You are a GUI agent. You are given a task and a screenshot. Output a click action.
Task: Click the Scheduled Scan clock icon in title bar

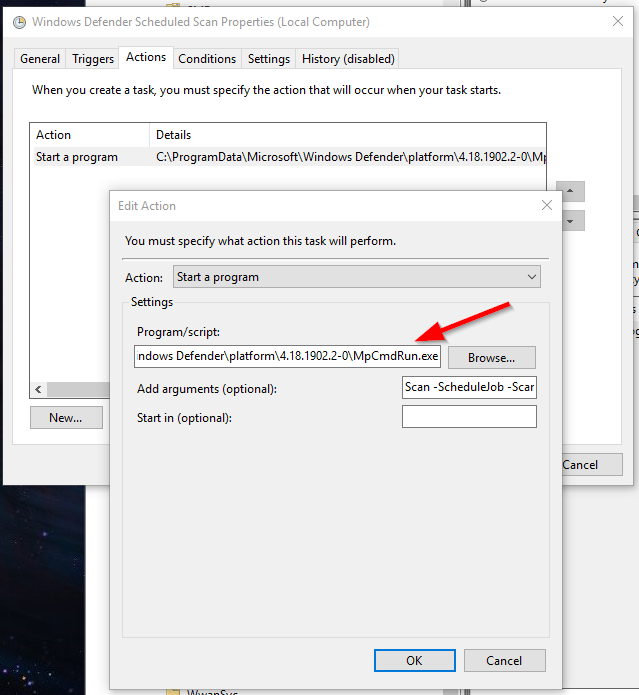(19, 22)
